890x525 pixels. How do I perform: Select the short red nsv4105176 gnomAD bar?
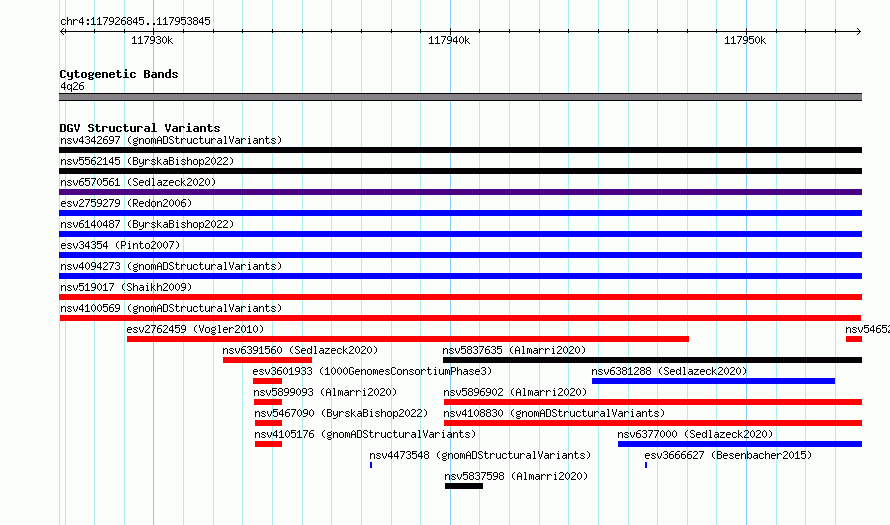pyautogui.click(x=268, y=444)
